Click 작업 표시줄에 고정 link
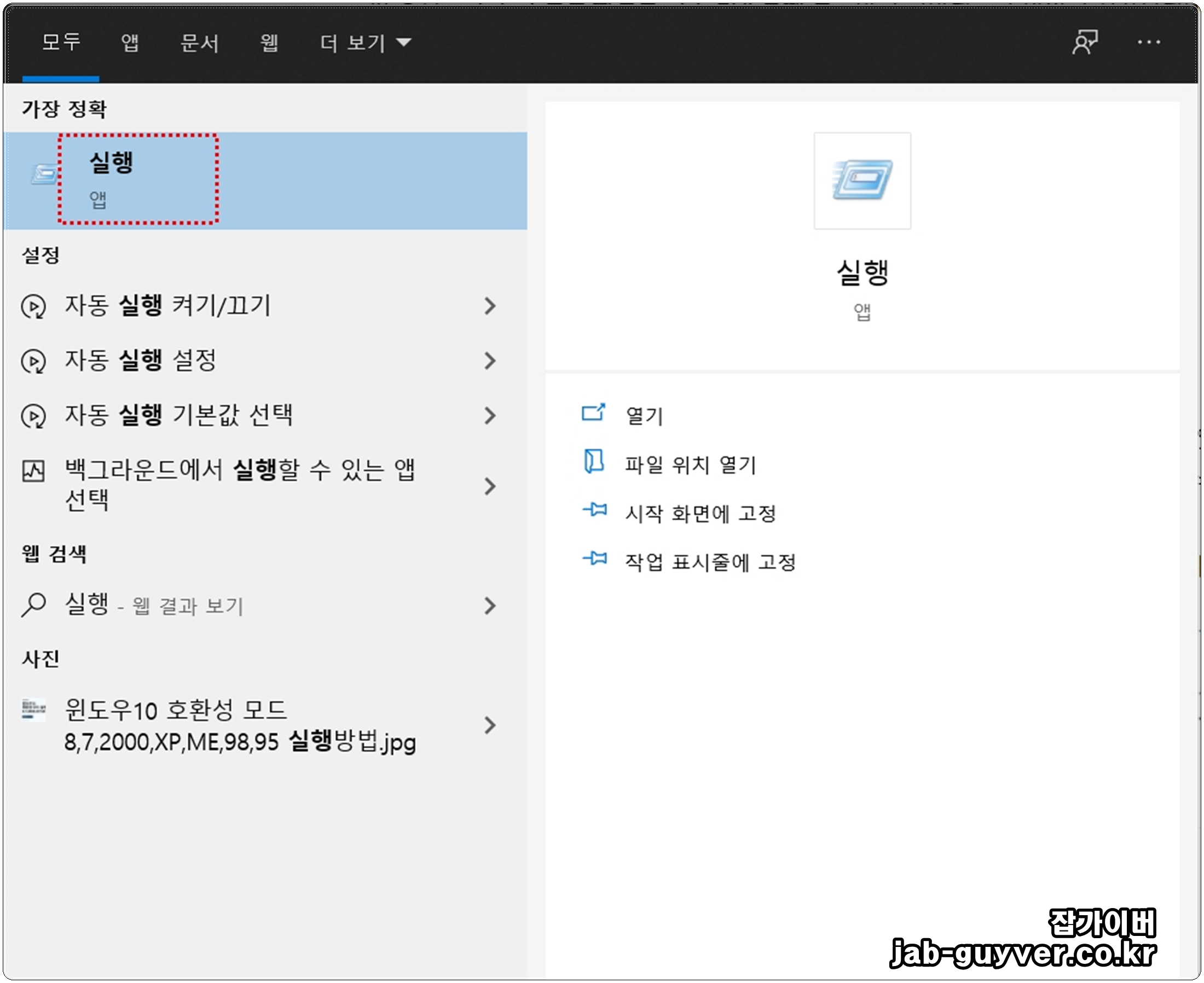The image size is (1204, 983). (710, 563)
